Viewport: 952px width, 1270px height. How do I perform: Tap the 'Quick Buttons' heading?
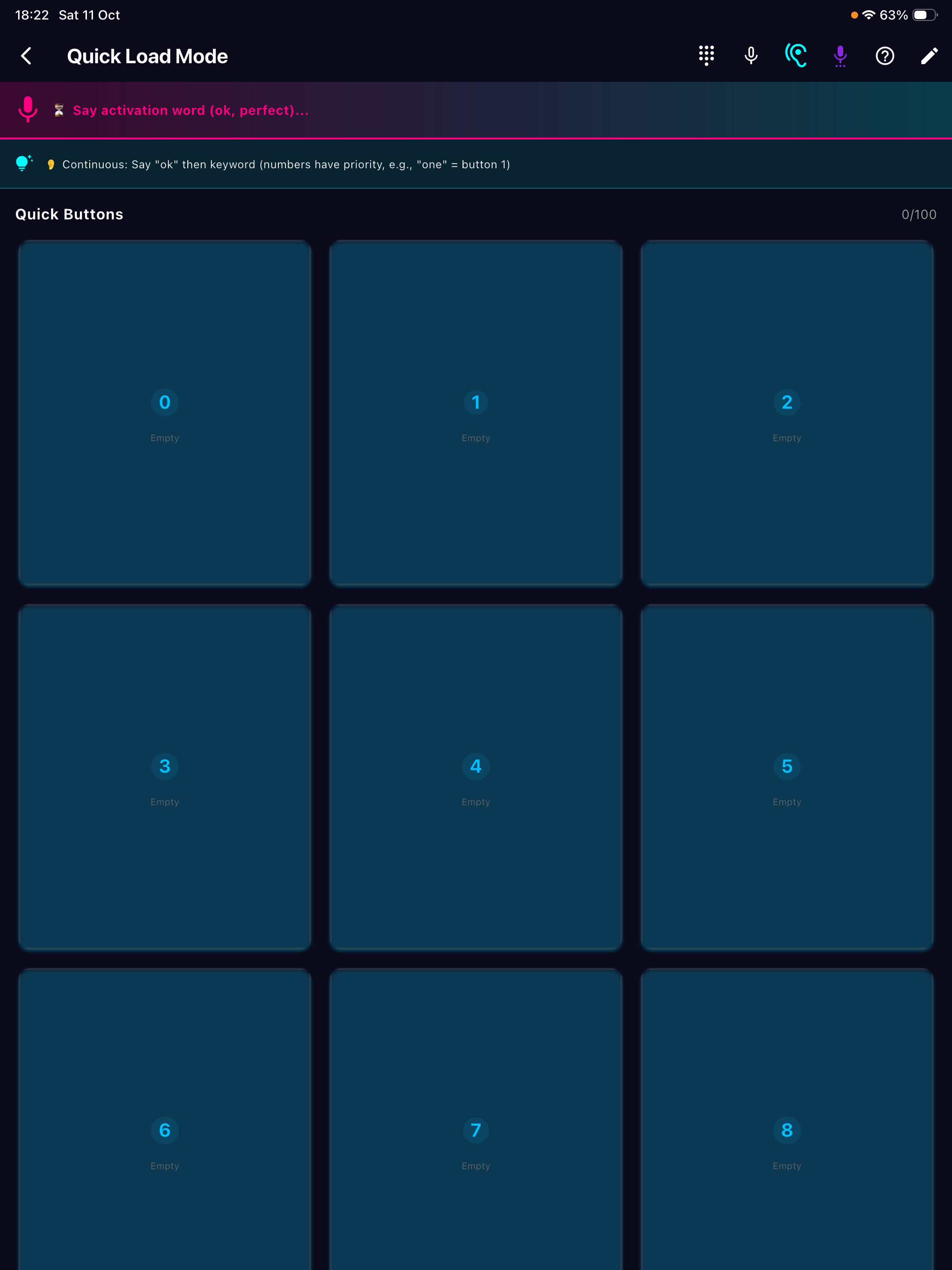pos(69,214)
